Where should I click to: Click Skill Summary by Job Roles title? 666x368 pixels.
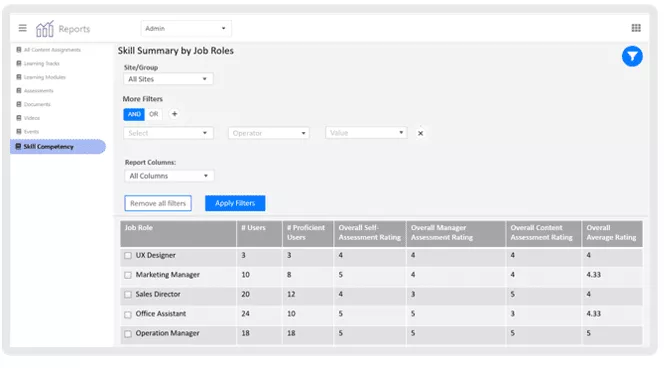tap(176, 51)
